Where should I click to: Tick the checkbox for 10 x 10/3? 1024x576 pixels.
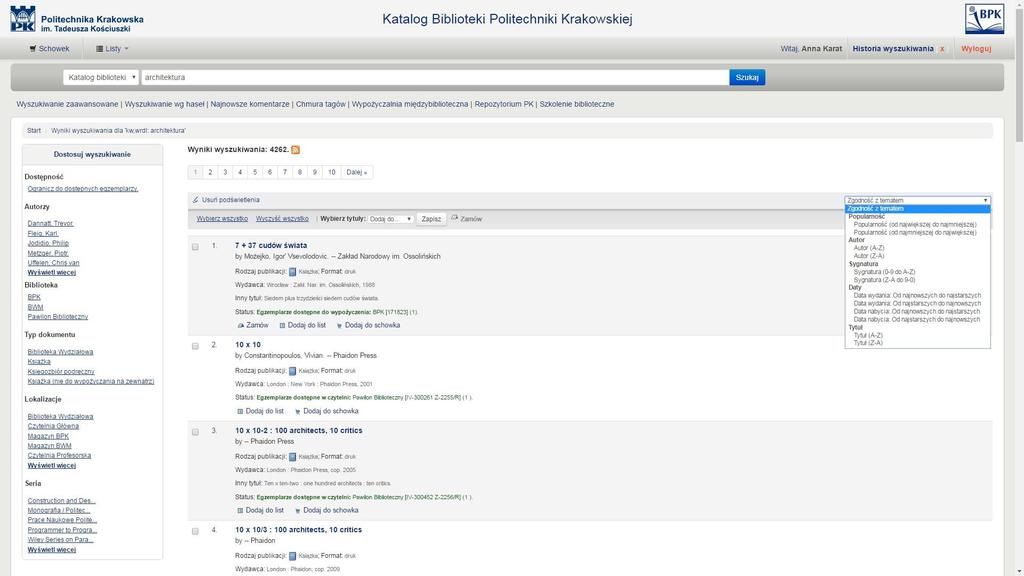(x=195, y=531)
